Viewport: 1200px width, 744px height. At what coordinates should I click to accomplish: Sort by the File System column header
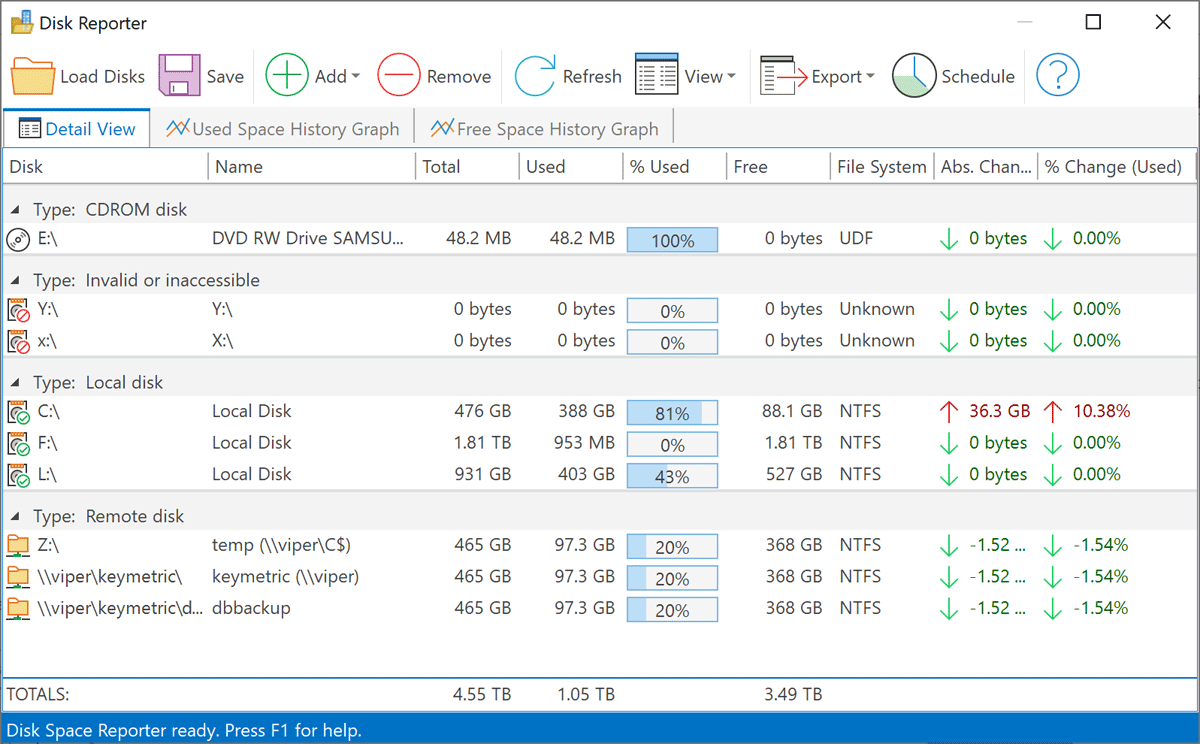pos(881,167)
